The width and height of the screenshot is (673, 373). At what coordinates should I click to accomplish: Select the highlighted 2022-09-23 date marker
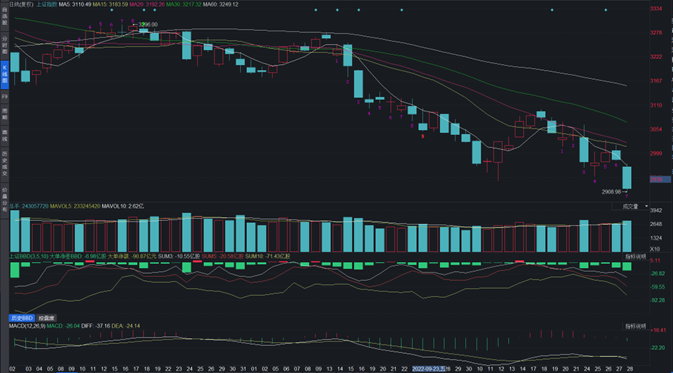[x=428, y=369]
